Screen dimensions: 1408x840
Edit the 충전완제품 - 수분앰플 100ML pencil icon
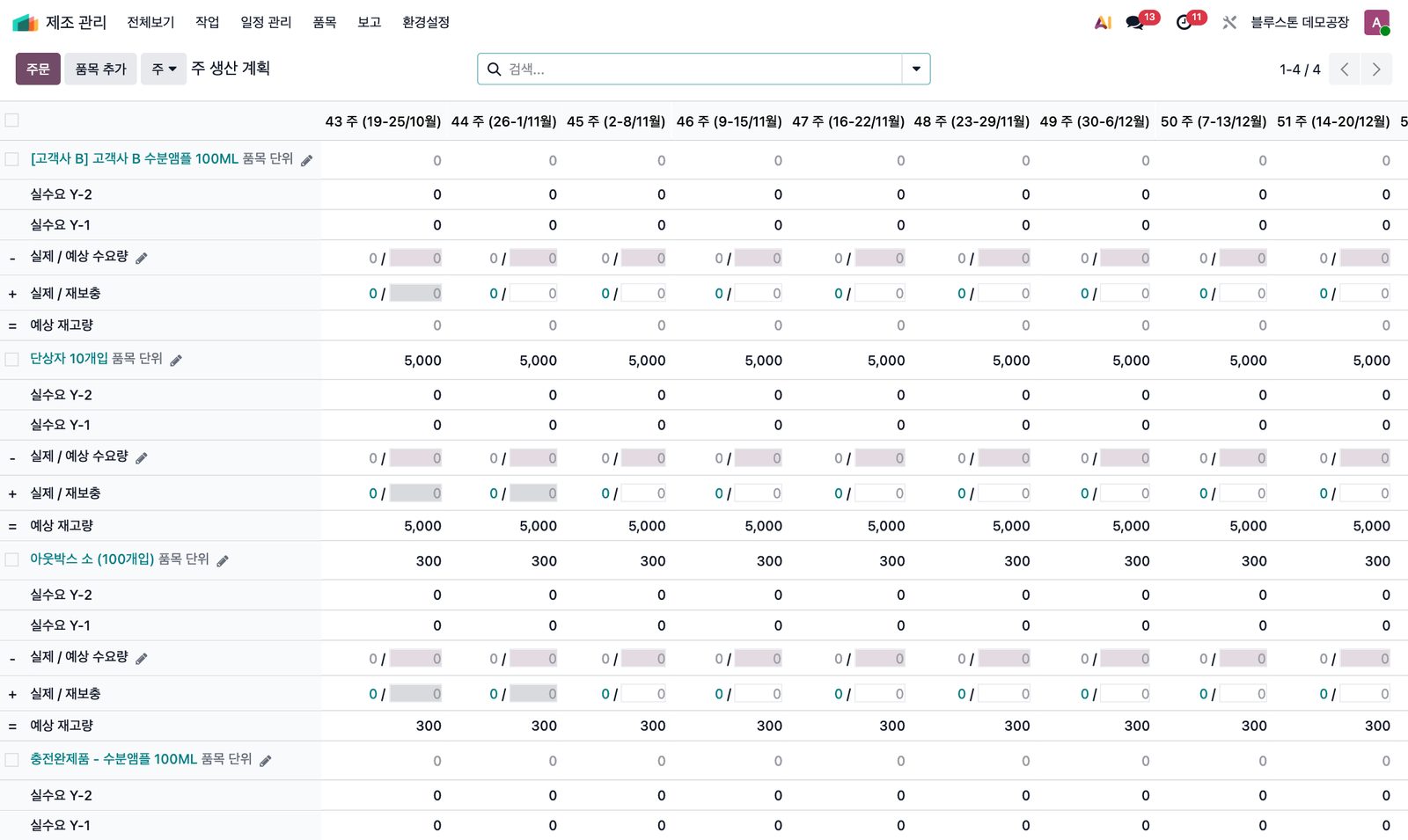pyautogui.click(x=266, y=760)
